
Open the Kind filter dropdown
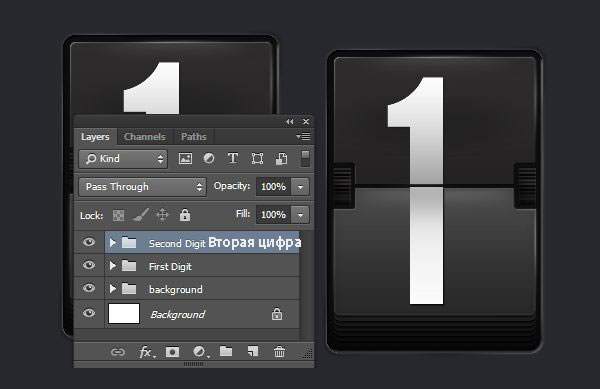[x=123, y=159]
